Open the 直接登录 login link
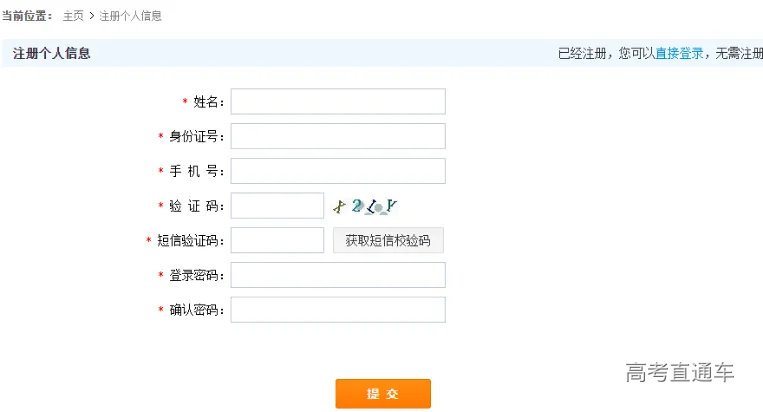 point(679,54)
